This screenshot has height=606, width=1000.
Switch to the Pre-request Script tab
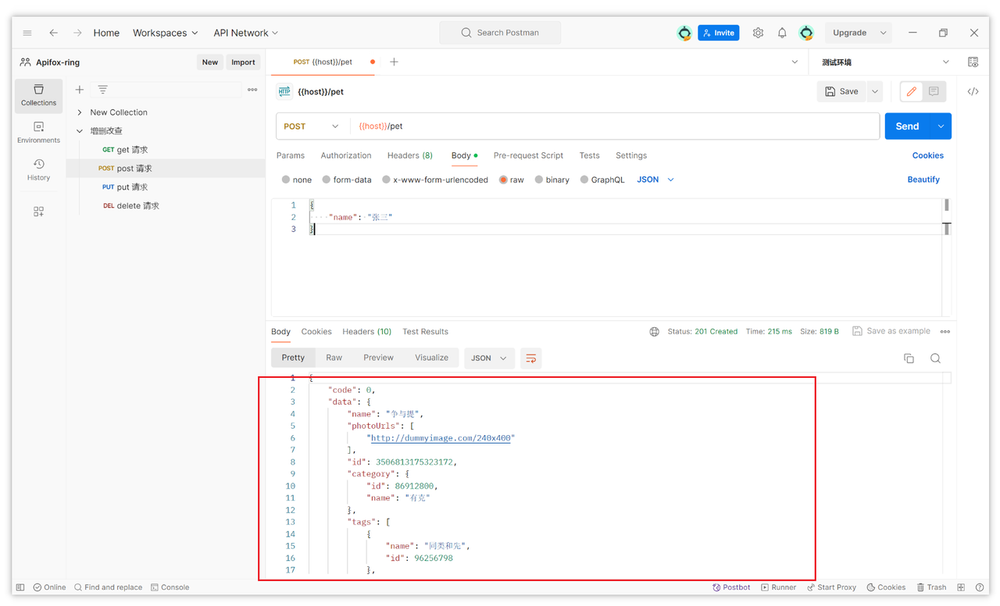click(x=528, y=156)
